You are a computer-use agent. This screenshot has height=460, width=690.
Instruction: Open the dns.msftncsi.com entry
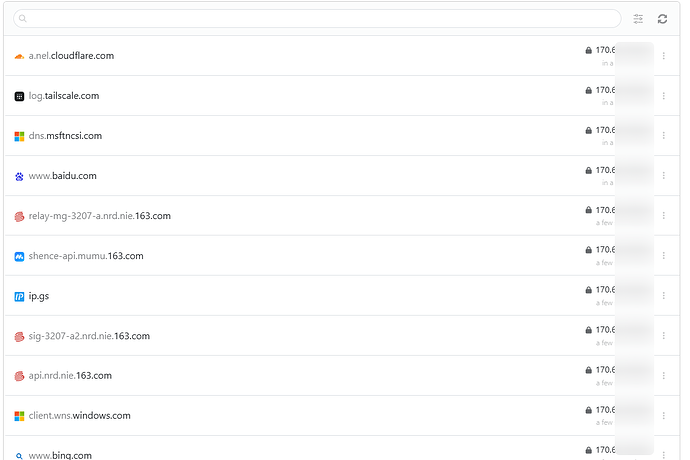pos(65,136)
